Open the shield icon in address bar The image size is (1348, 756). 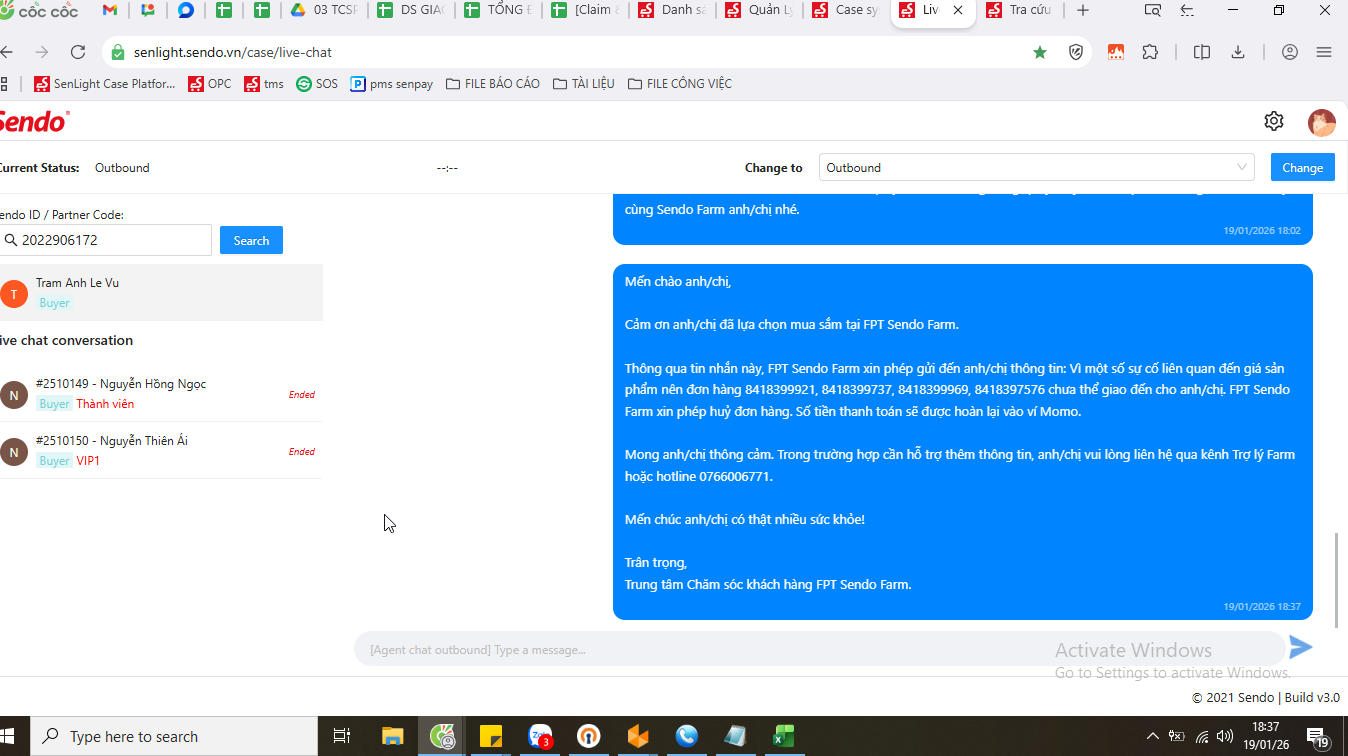[1076, 52]
